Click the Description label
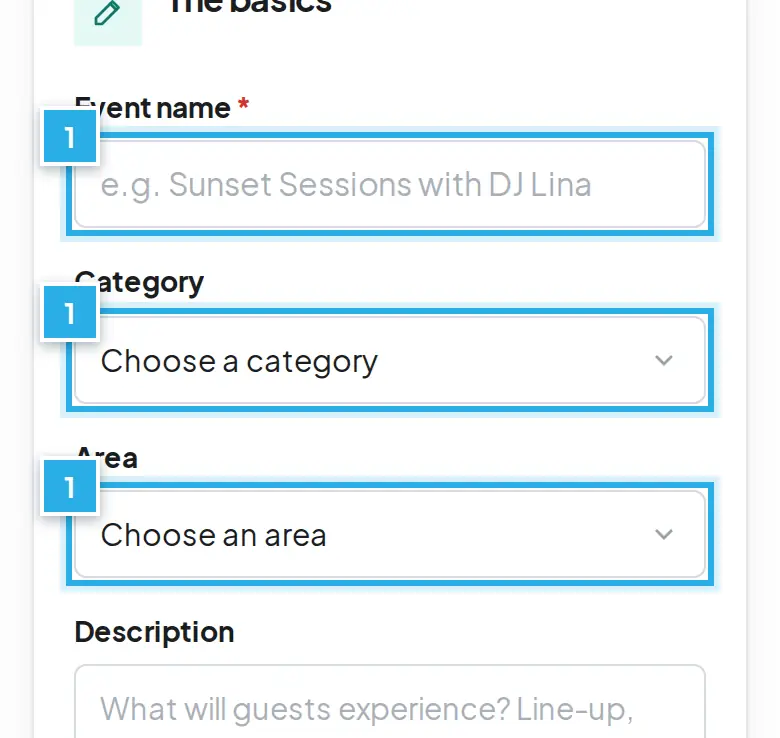780x738 pixels. (x=154, y=633)
